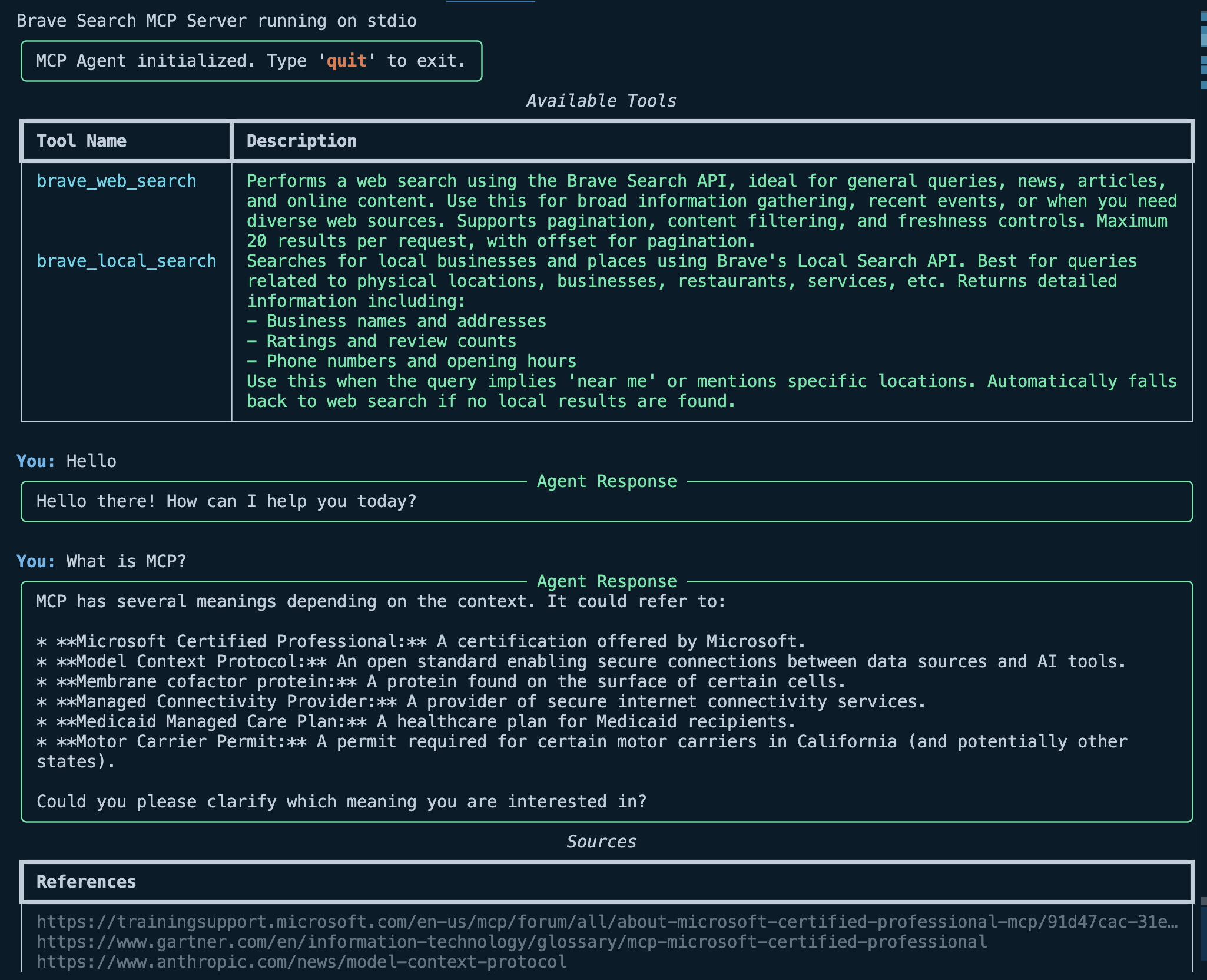The image size is (1207, 980).
Task: Click the orange 'quit' keyword
Action: pos(346,61)
